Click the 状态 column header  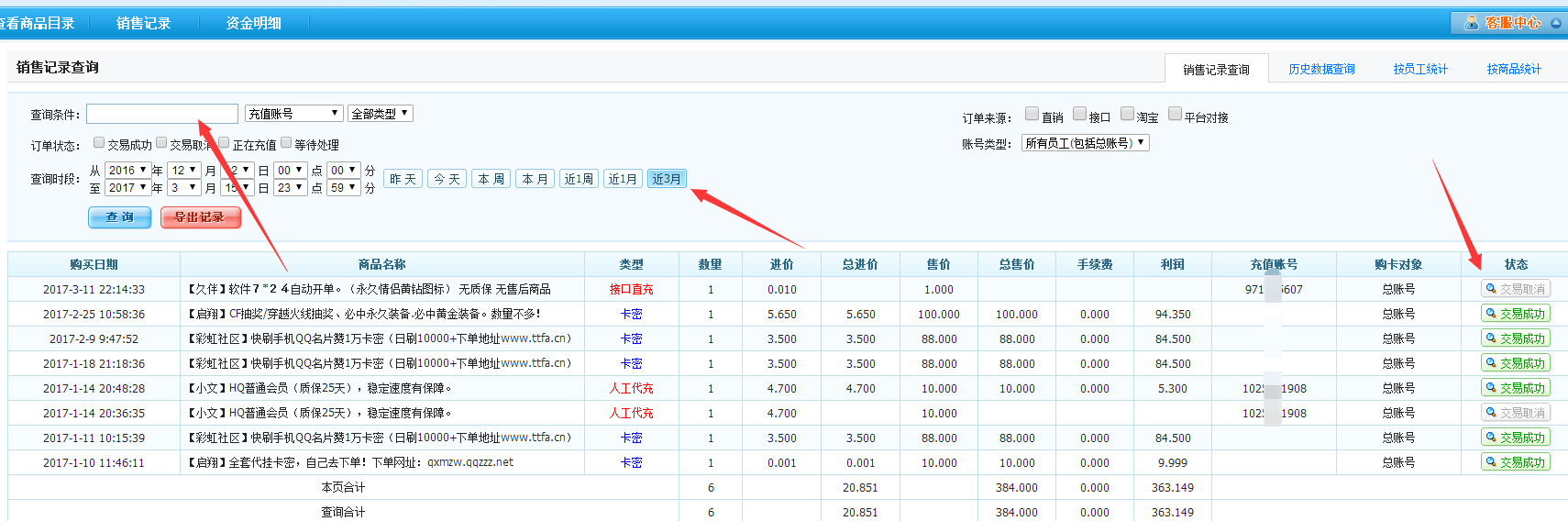1516,264
